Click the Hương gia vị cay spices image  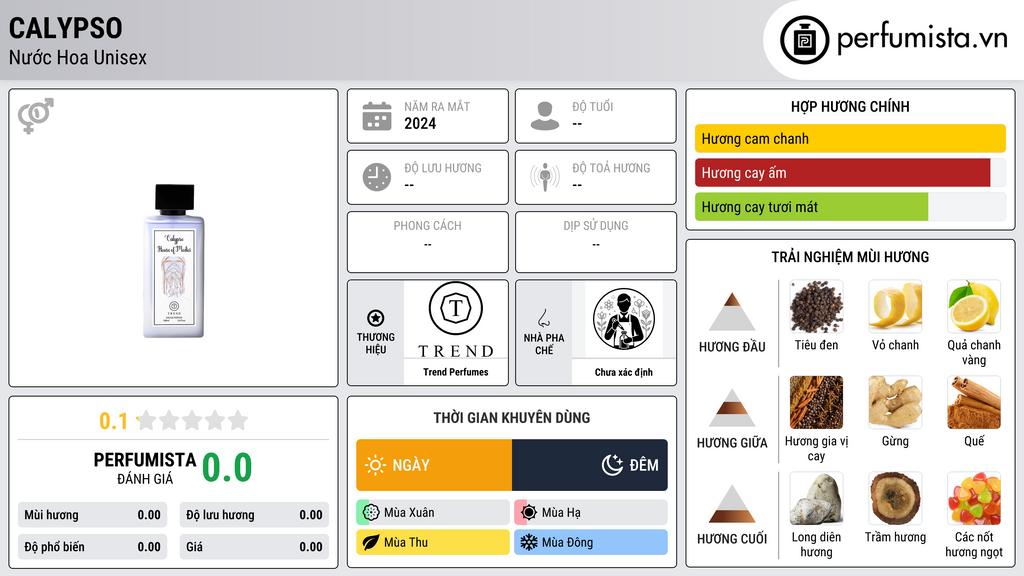click(x=816, y=402)
